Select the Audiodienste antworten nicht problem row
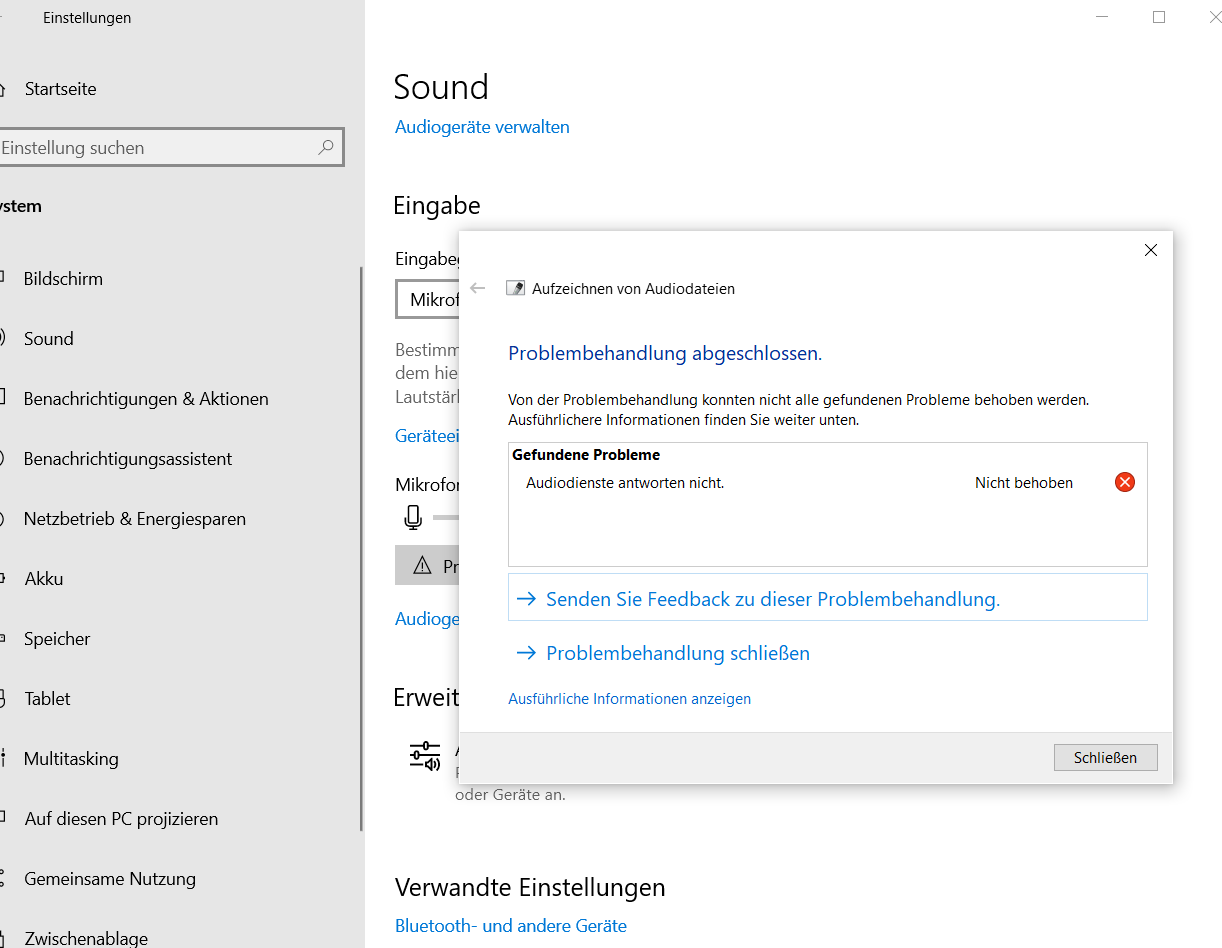Screen dimensions: 1222x948 [x=625, y=483]
